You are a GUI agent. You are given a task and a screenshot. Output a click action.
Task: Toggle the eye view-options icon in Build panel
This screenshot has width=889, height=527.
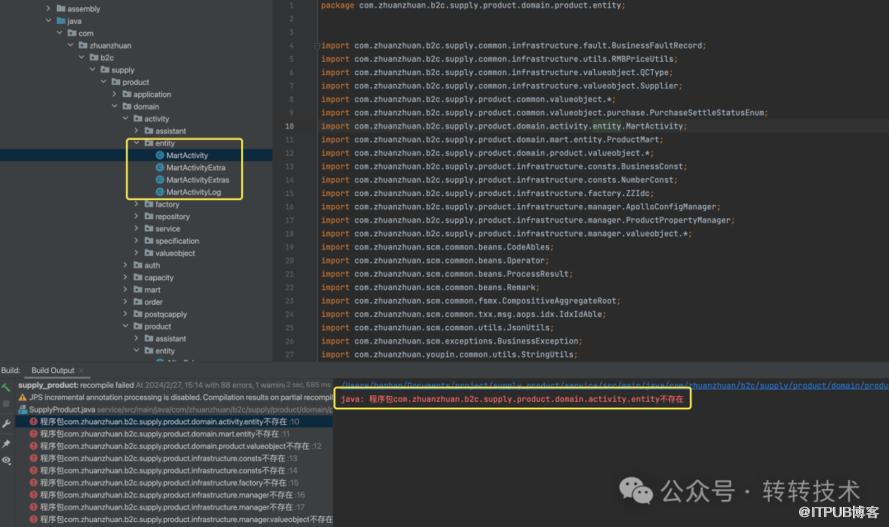[x=6, y=460]
